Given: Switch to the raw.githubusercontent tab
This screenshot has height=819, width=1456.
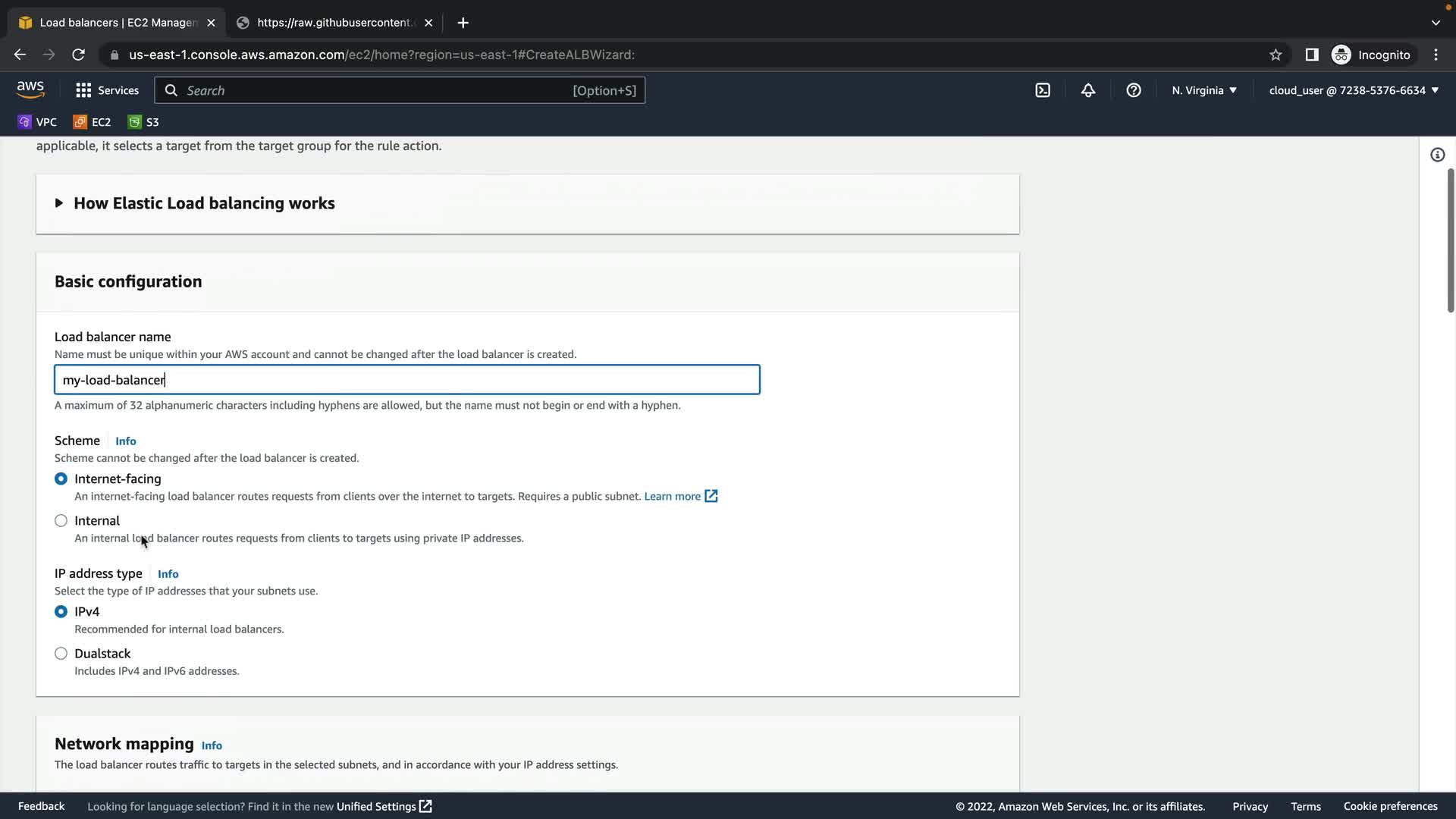Looking at the screenshot, I should tap(334, 23).
